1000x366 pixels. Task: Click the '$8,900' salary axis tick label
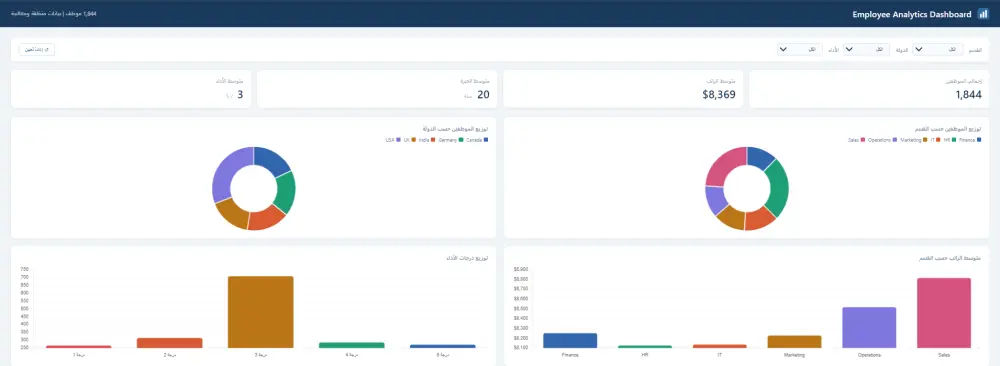[520, 269]
